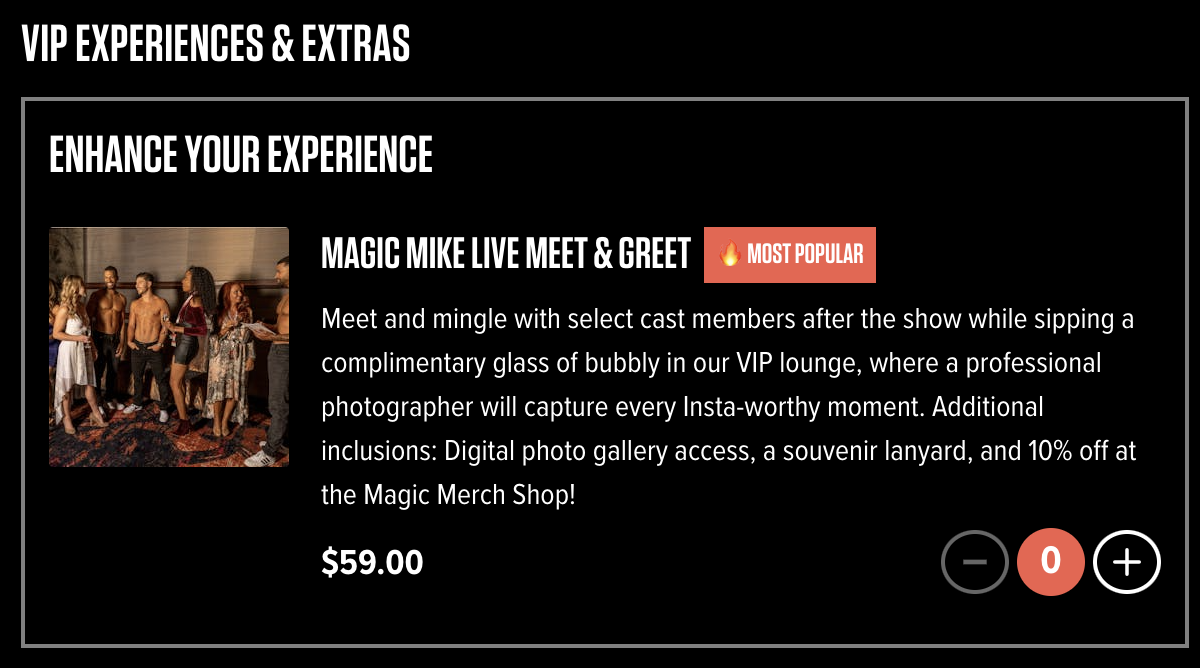Increase Meet & Greet quantity with plus button

tap(1127, 562)
